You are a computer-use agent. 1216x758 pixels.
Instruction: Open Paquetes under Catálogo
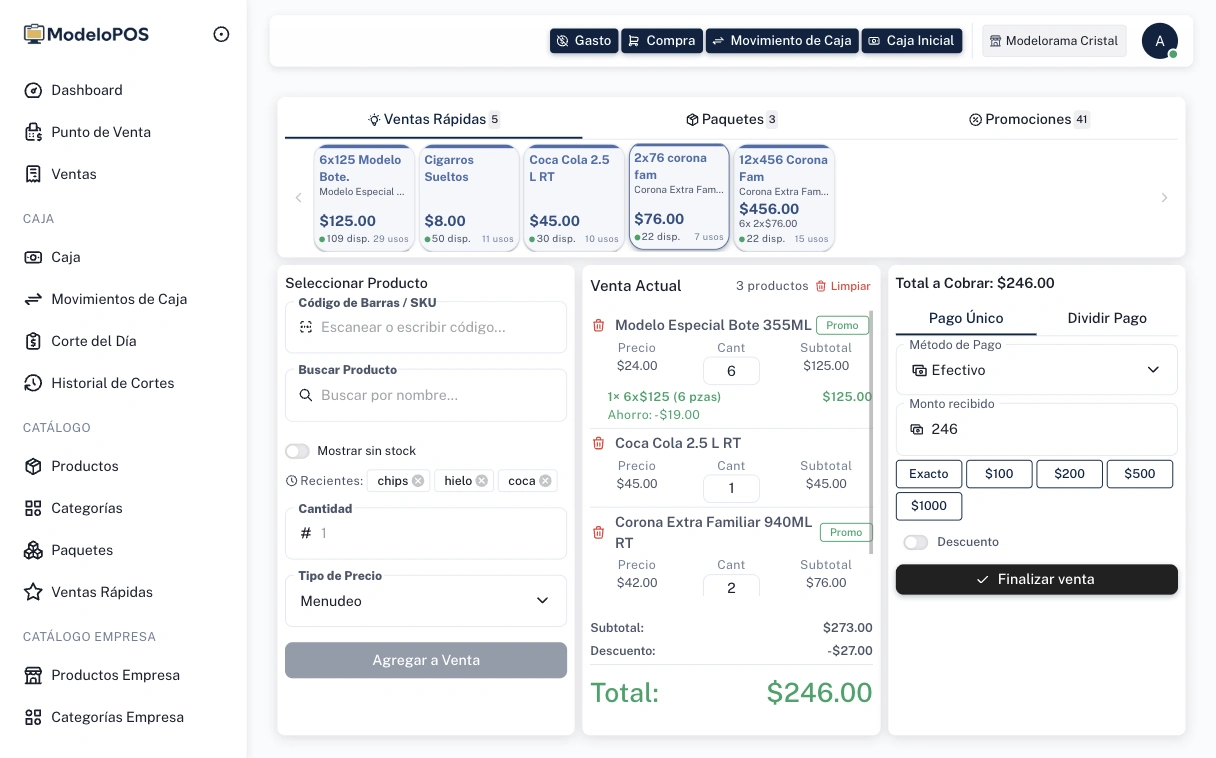pyautogui.click(x=82, y=550)
